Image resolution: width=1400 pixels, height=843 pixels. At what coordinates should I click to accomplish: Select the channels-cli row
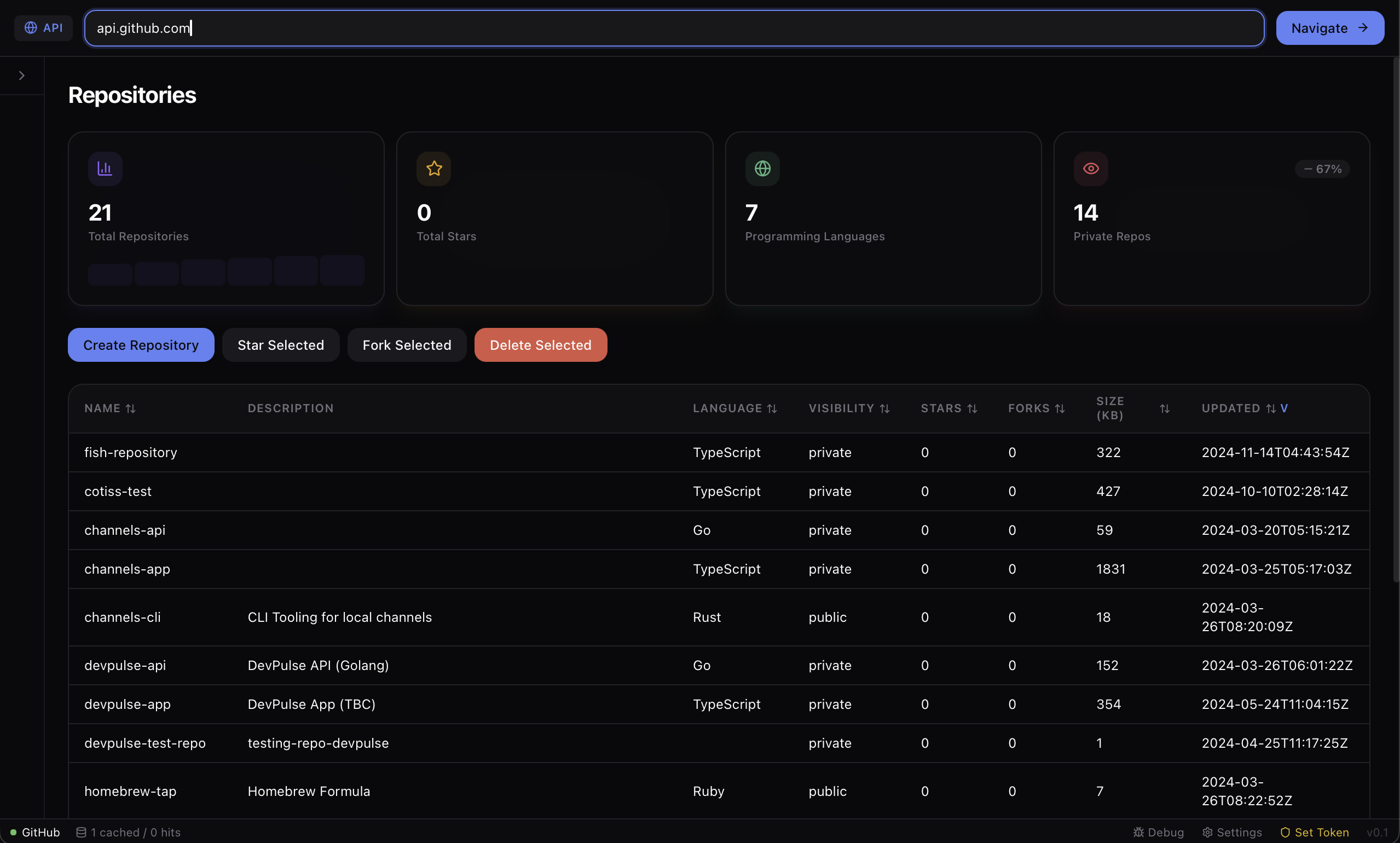click(x=719, y=617)
